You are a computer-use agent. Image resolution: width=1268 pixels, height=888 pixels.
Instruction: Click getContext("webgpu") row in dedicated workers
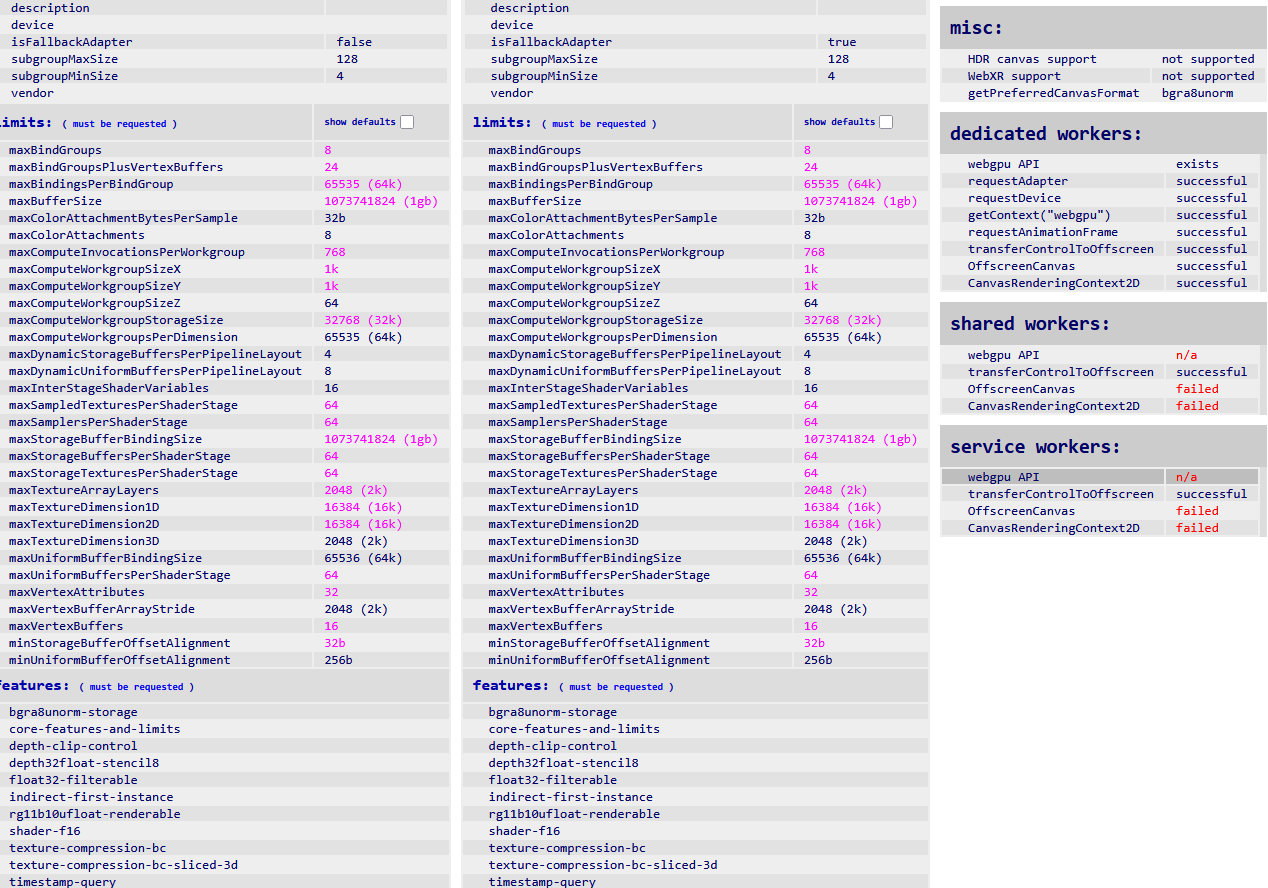[x=1039, y=215]
